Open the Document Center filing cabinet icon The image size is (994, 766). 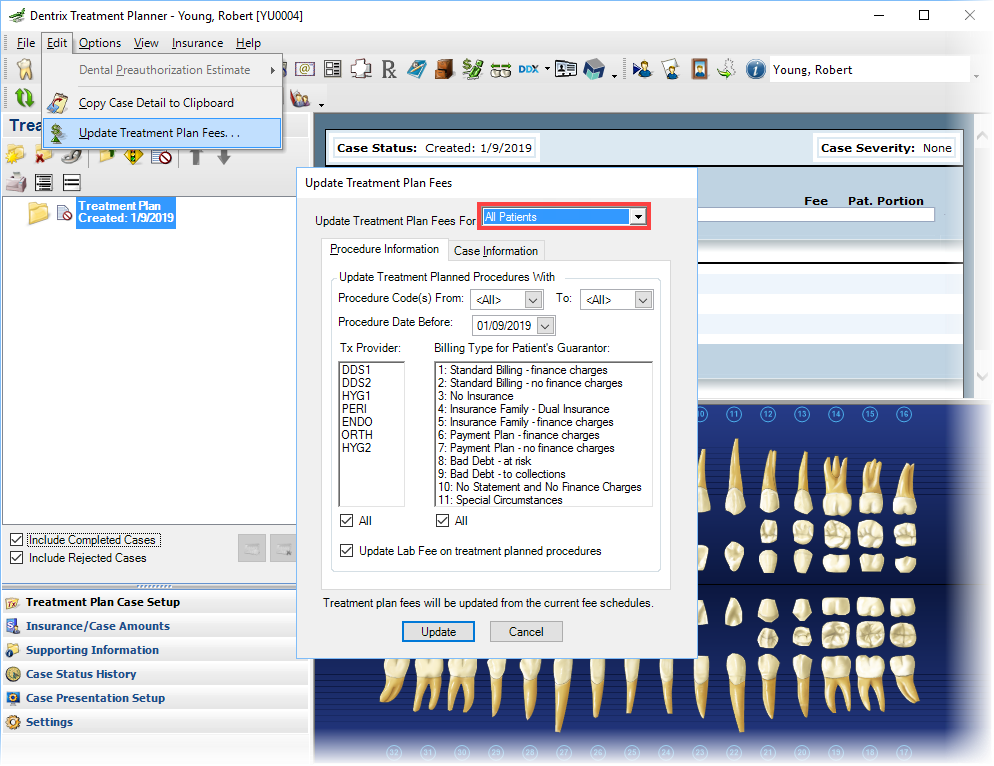(x=444, y=69)
